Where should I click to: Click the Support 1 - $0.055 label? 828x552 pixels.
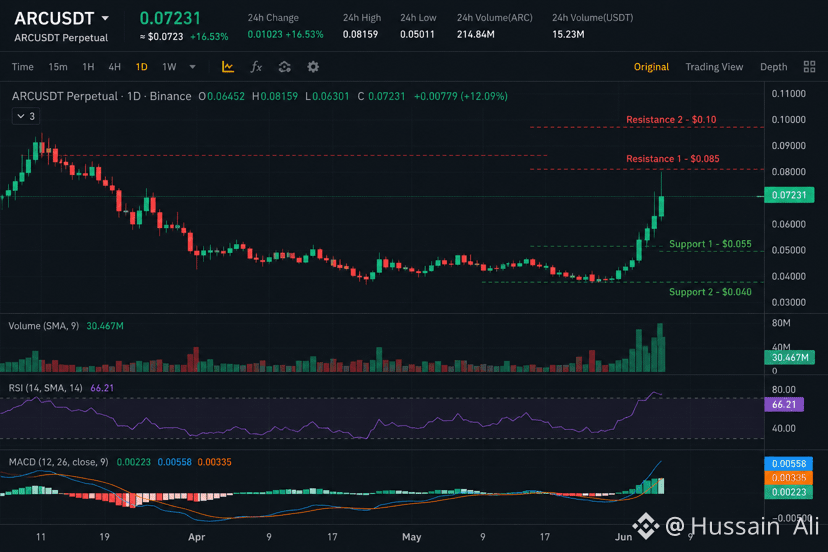[710, 244]
